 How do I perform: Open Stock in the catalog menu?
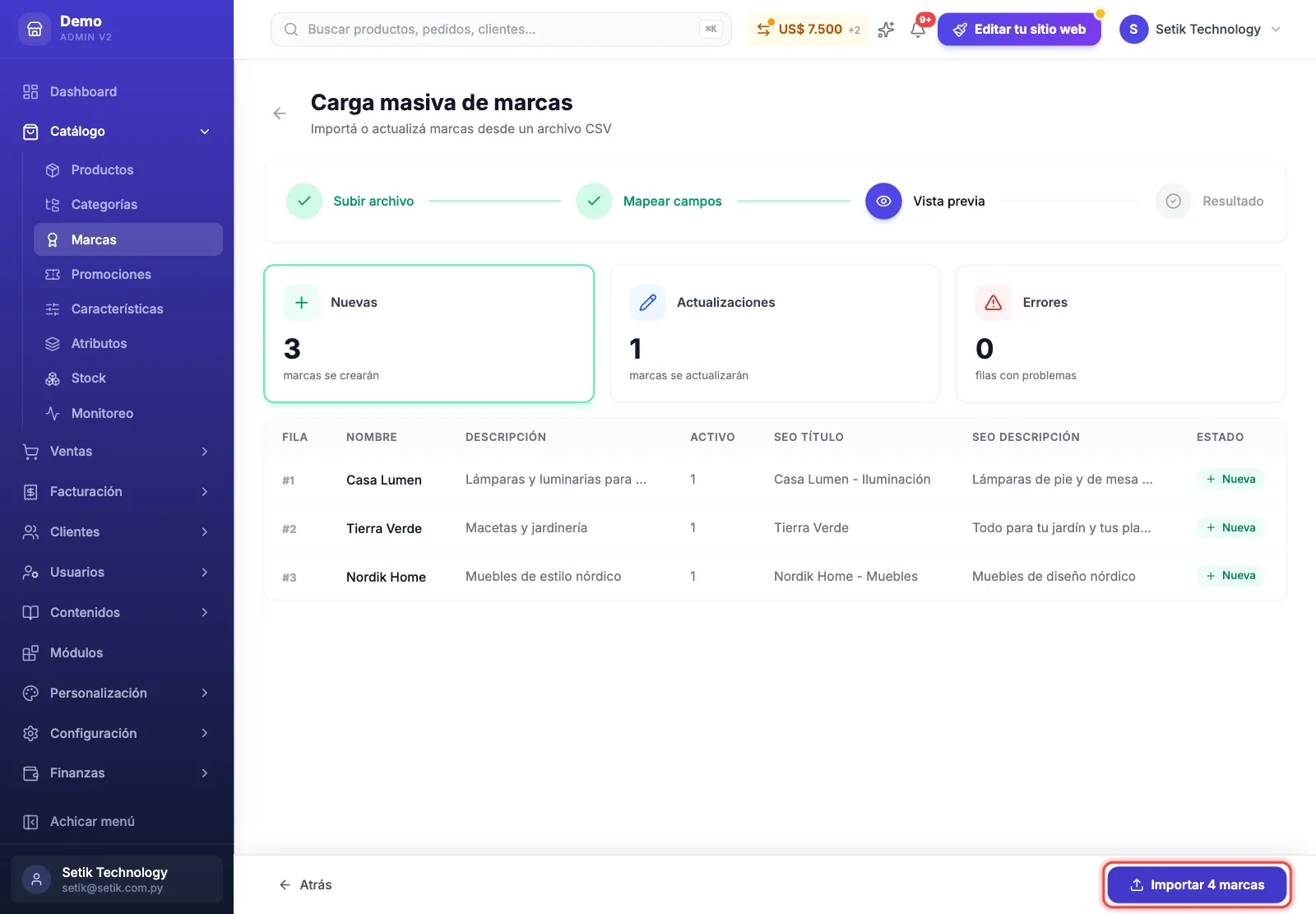(x=128, y=378)
